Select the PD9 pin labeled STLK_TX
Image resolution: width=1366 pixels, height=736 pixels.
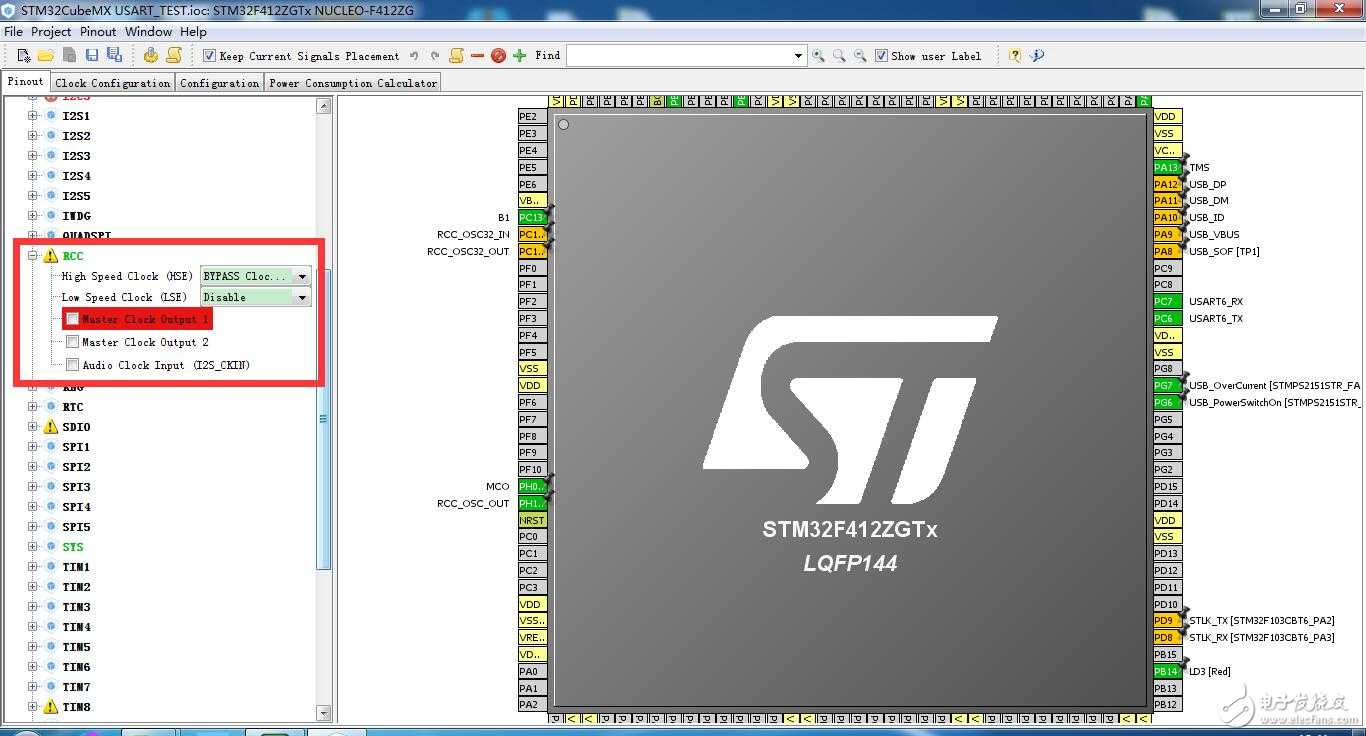(1167, 621)
